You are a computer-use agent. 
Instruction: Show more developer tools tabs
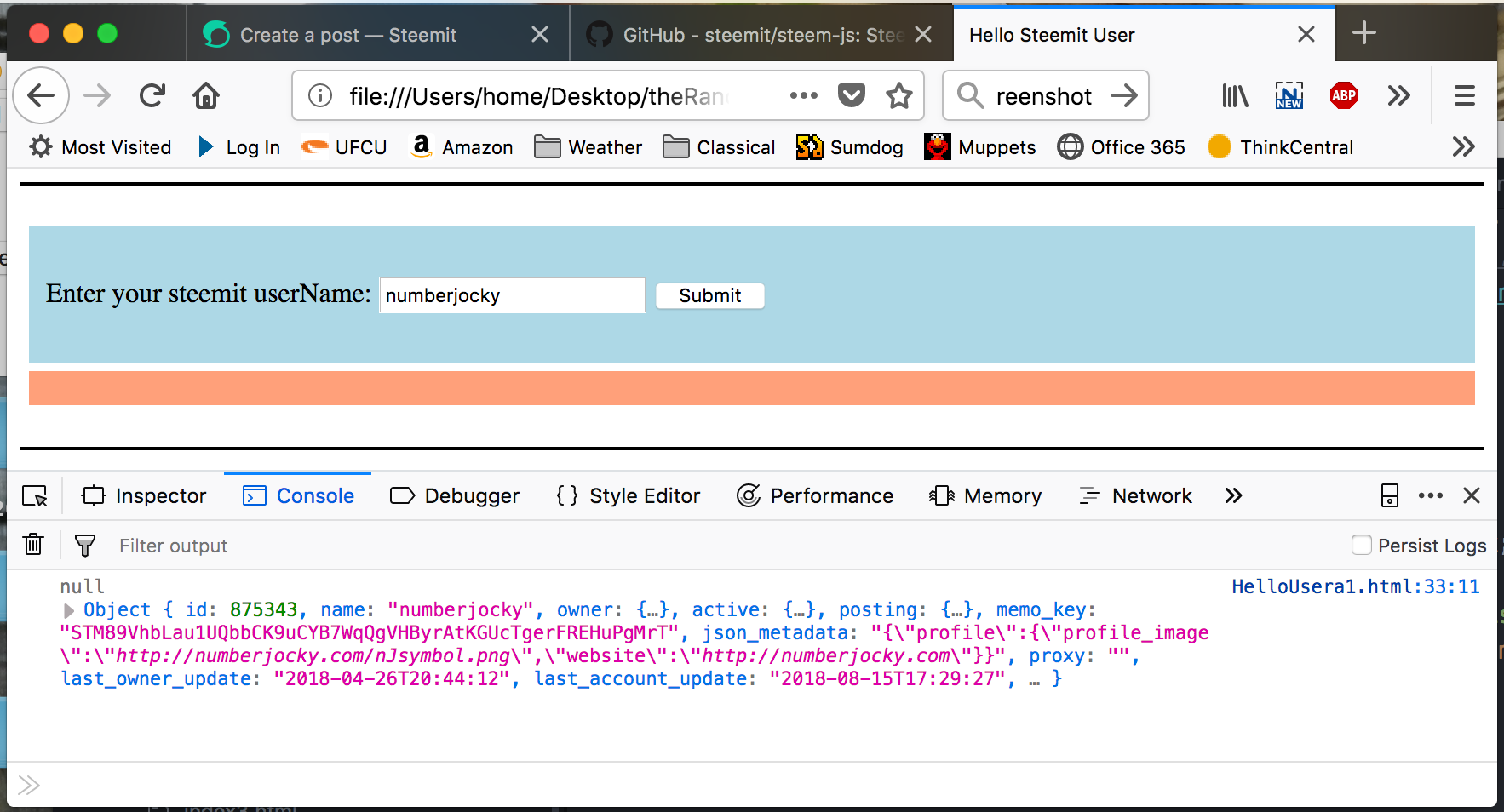point(1233,495)
